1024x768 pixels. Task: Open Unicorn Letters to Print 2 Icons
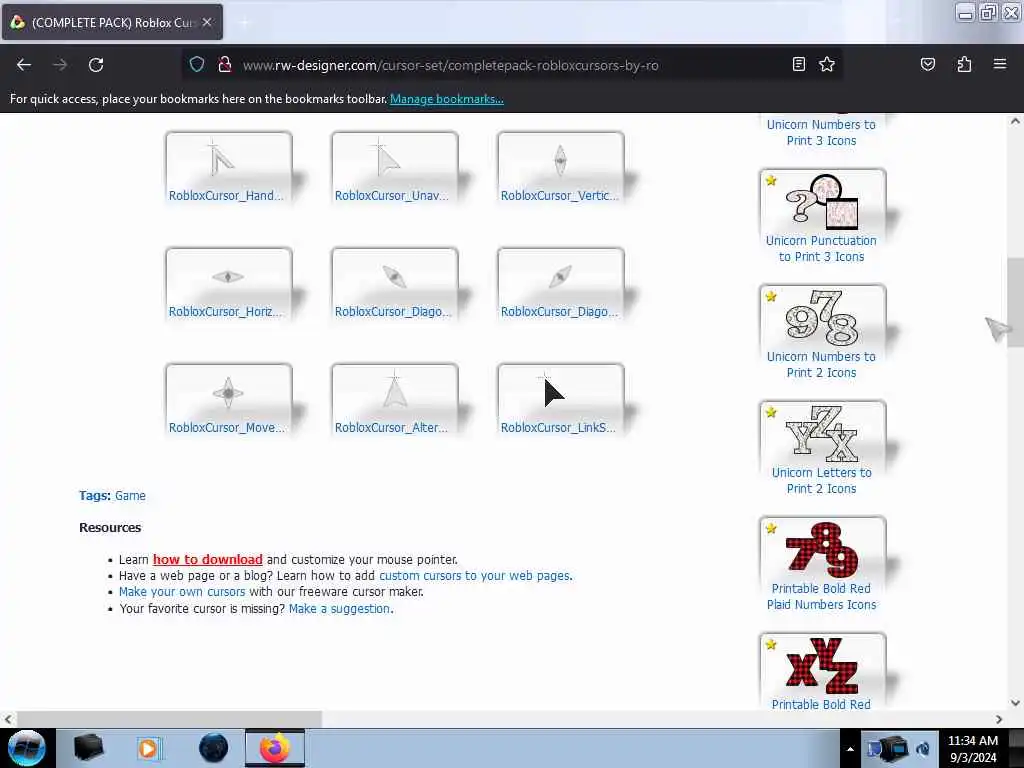click(x=822, y=449)
